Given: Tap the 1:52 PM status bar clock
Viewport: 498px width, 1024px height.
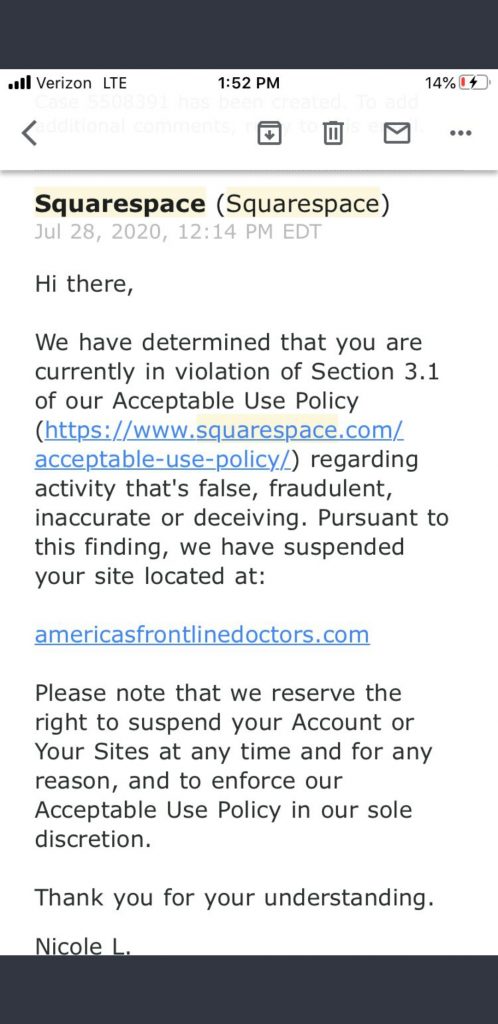Looking at the screenshot, I should [x=249, y=83].
